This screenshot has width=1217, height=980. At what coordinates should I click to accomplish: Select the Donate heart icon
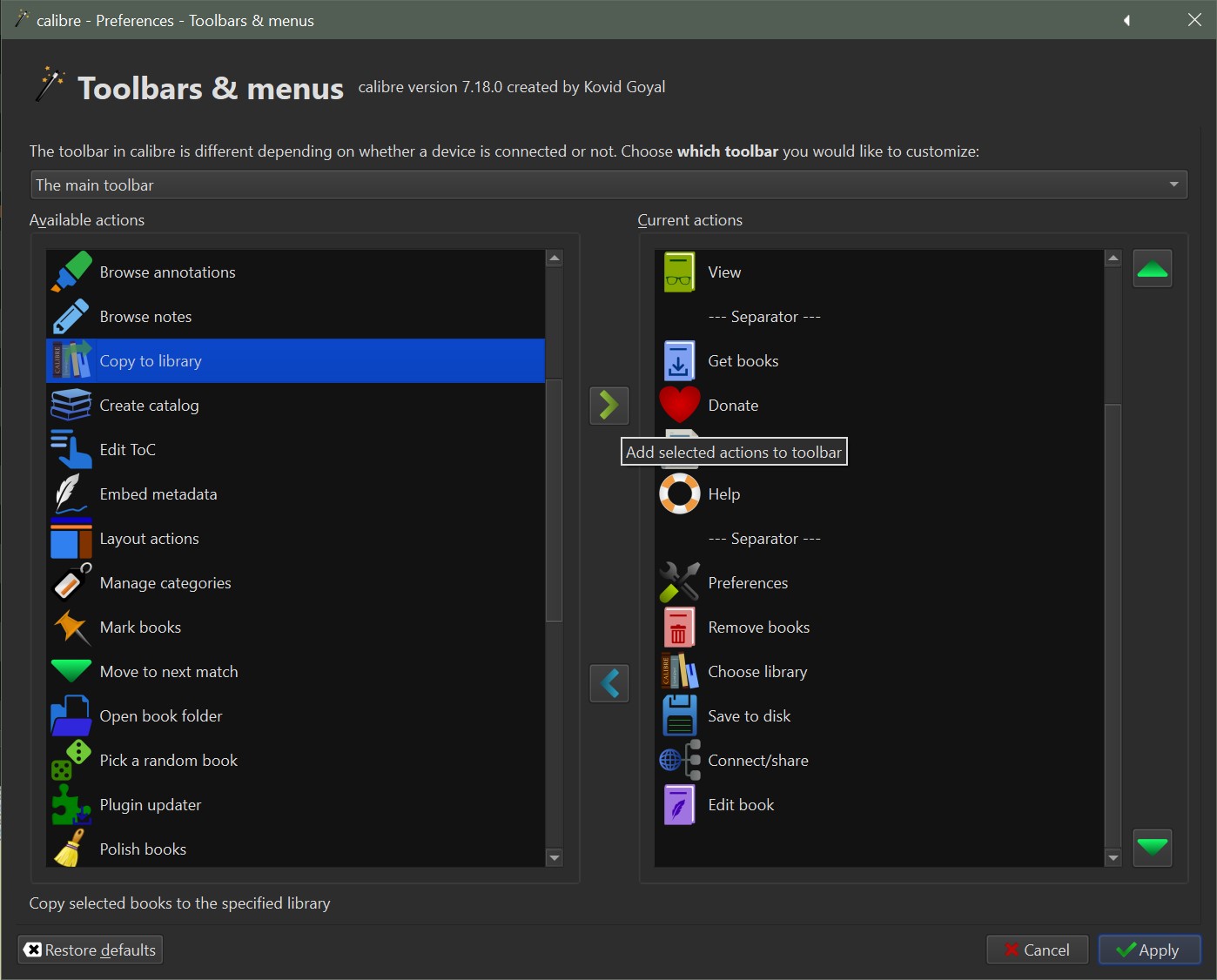pos(679,406)
